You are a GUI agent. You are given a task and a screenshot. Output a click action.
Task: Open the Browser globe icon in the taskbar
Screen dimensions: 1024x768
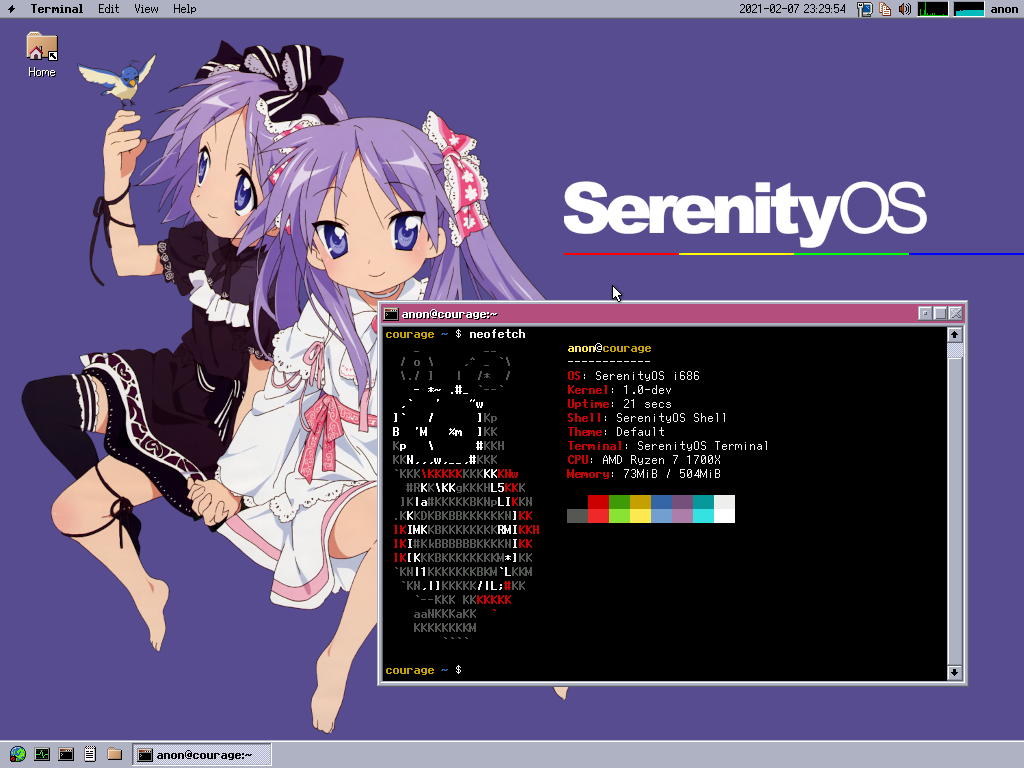pos(18,754)
